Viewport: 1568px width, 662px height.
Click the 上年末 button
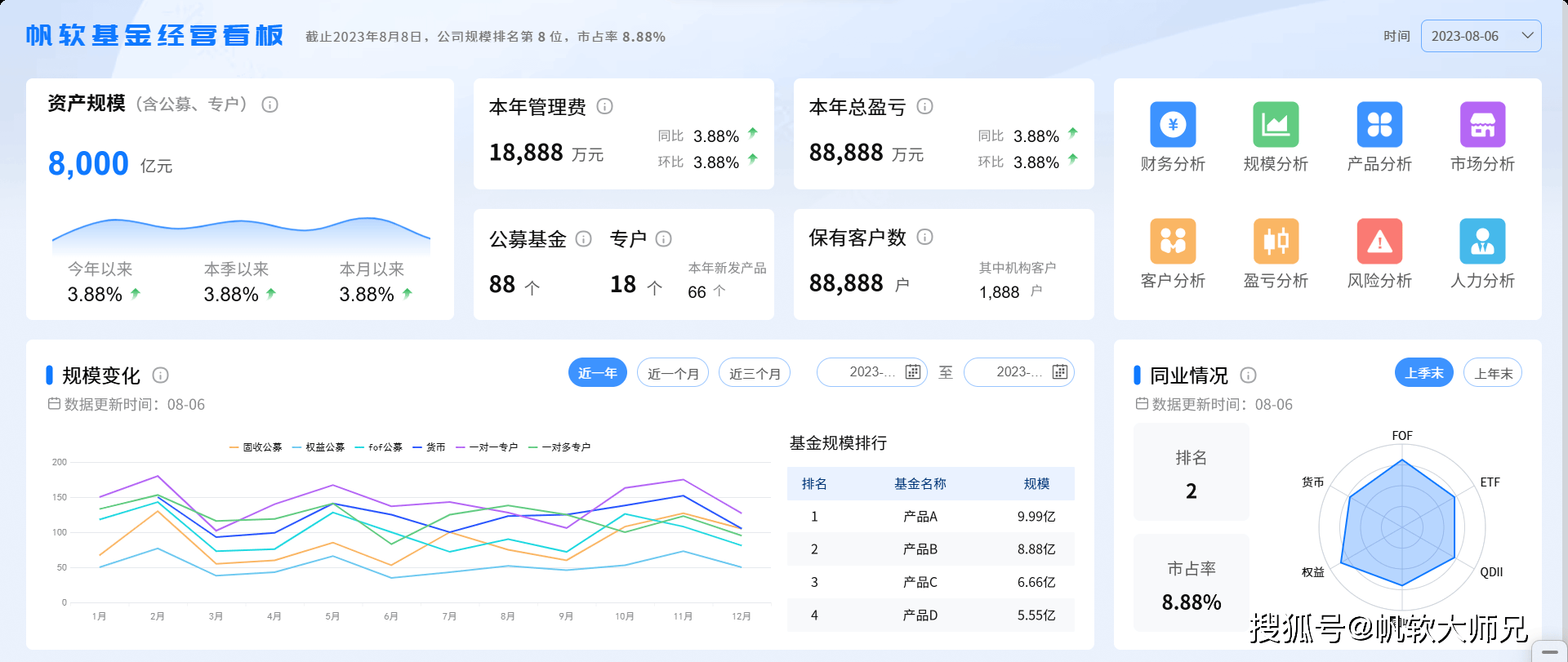pos(1493,373)
